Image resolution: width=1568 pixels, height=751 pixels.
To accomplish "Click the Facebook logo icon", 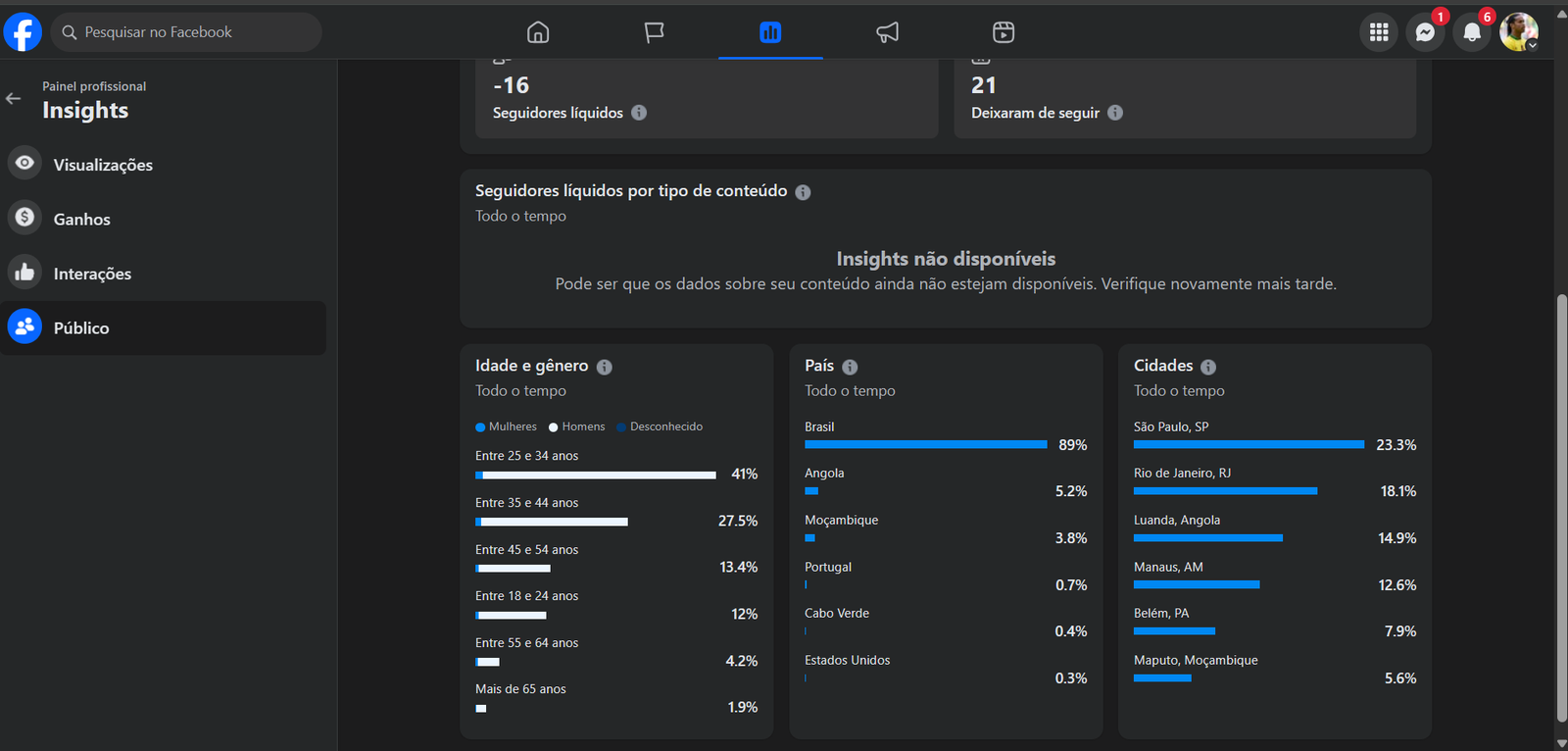I will pos(23,32).
